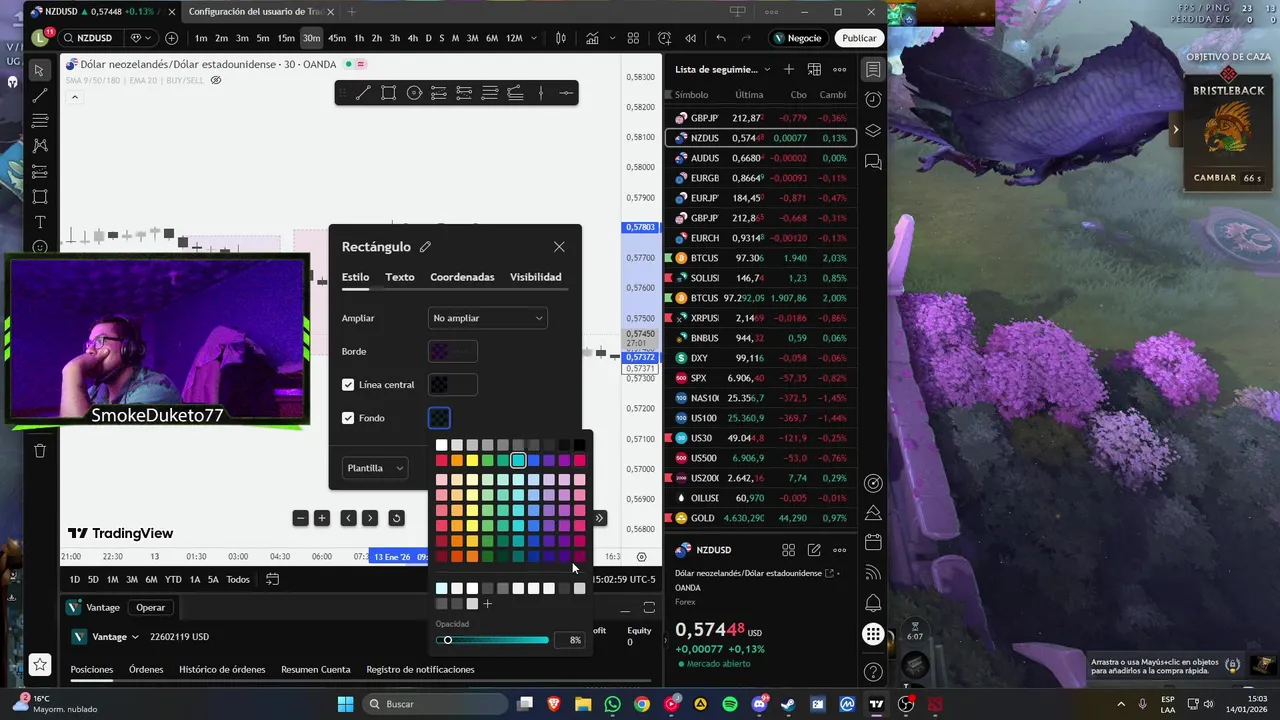Open chat bubbles icon in right sidebar
This screenshot has height=720, width=1280.
[x=873, y=161]
